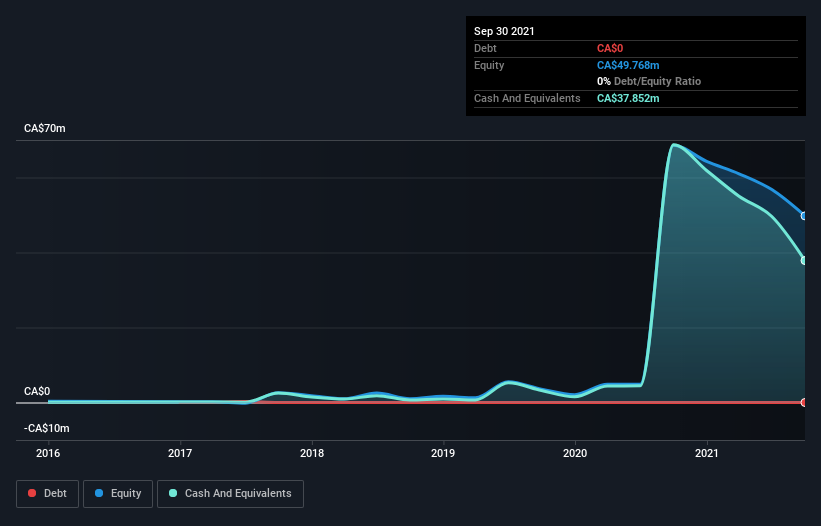Toggle the Equity legend button
Viewport: 821px width, 526px height.
118,494
